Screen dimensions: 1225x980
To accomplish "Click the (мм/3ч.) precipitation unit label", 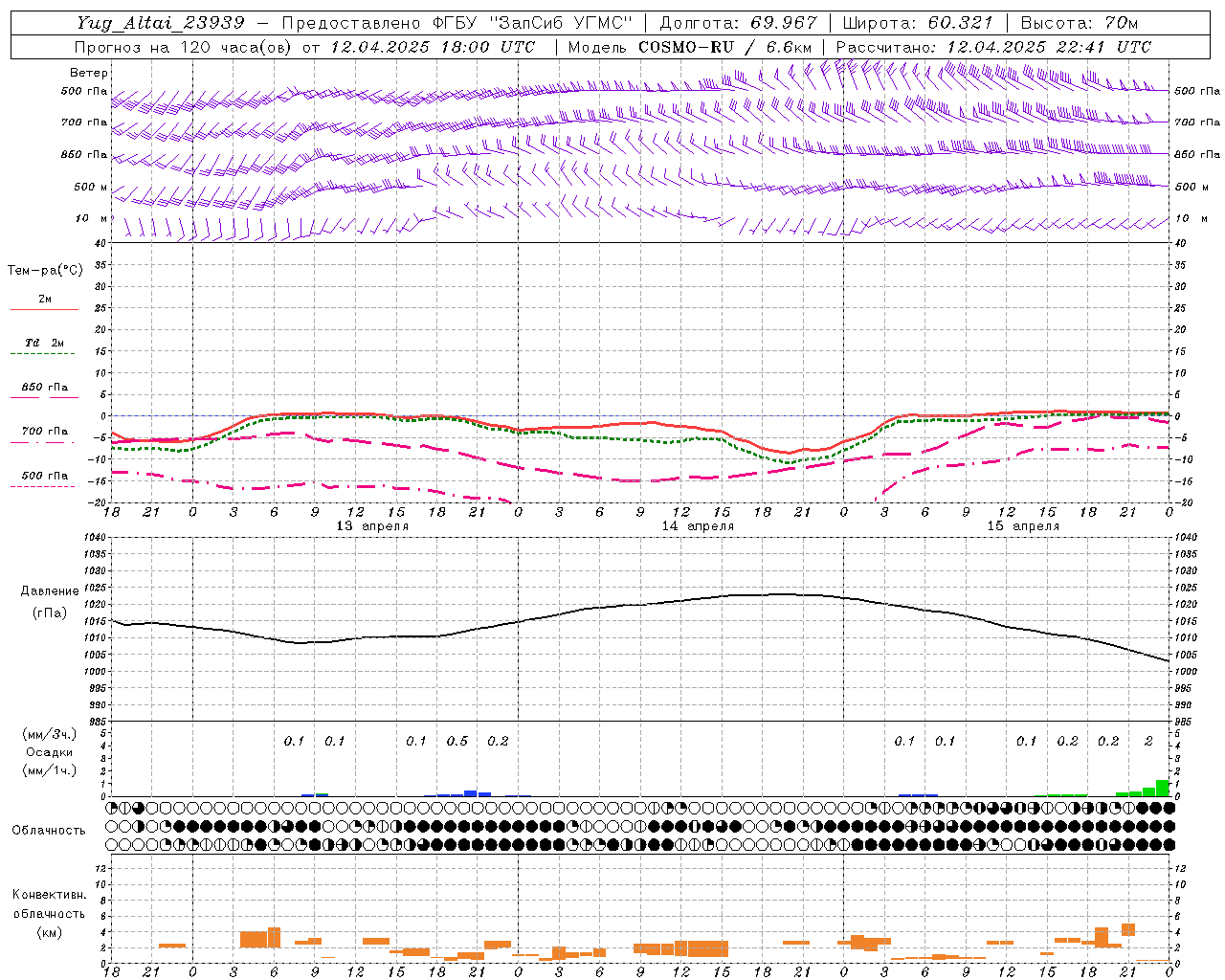I will 49,734.
